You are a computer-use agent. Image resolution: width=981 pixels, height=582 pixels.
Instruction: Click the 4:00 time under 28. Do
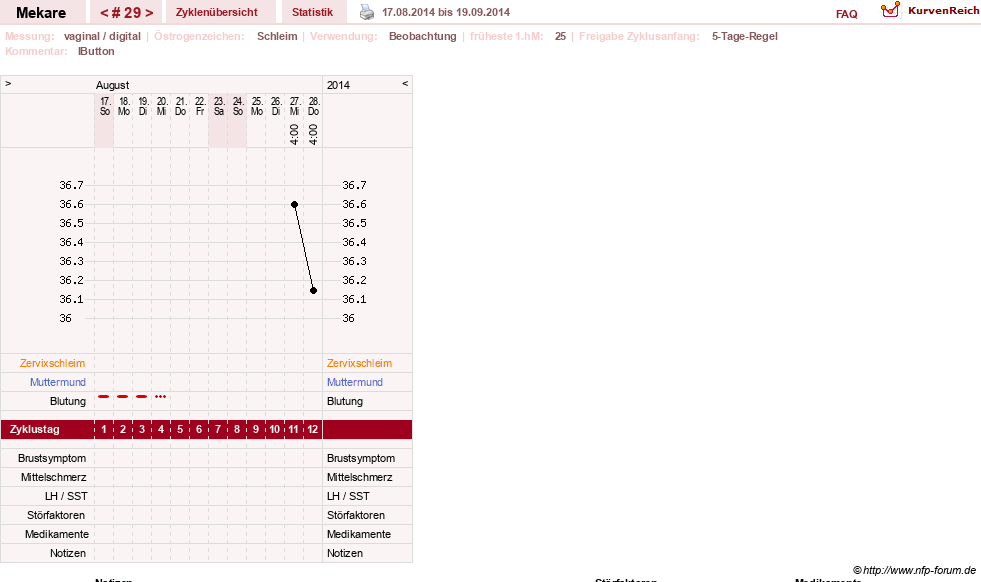[313, 134]
